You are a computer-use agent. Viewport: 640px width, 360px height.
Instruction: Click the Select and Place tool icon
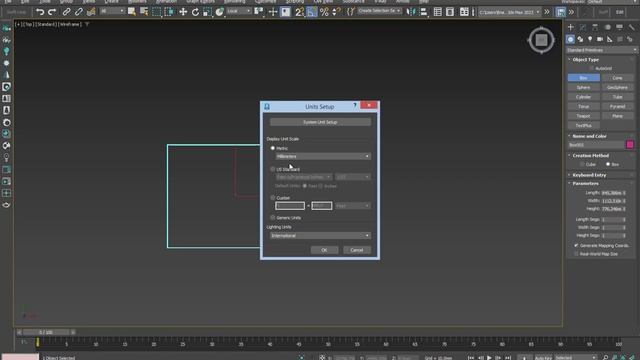coord(220,12)
